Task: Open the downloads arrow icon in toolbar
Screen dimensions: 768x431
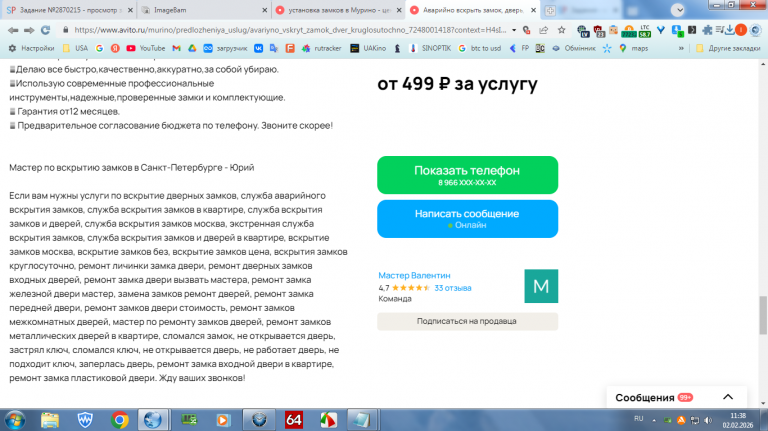Action: click(729, 30)
